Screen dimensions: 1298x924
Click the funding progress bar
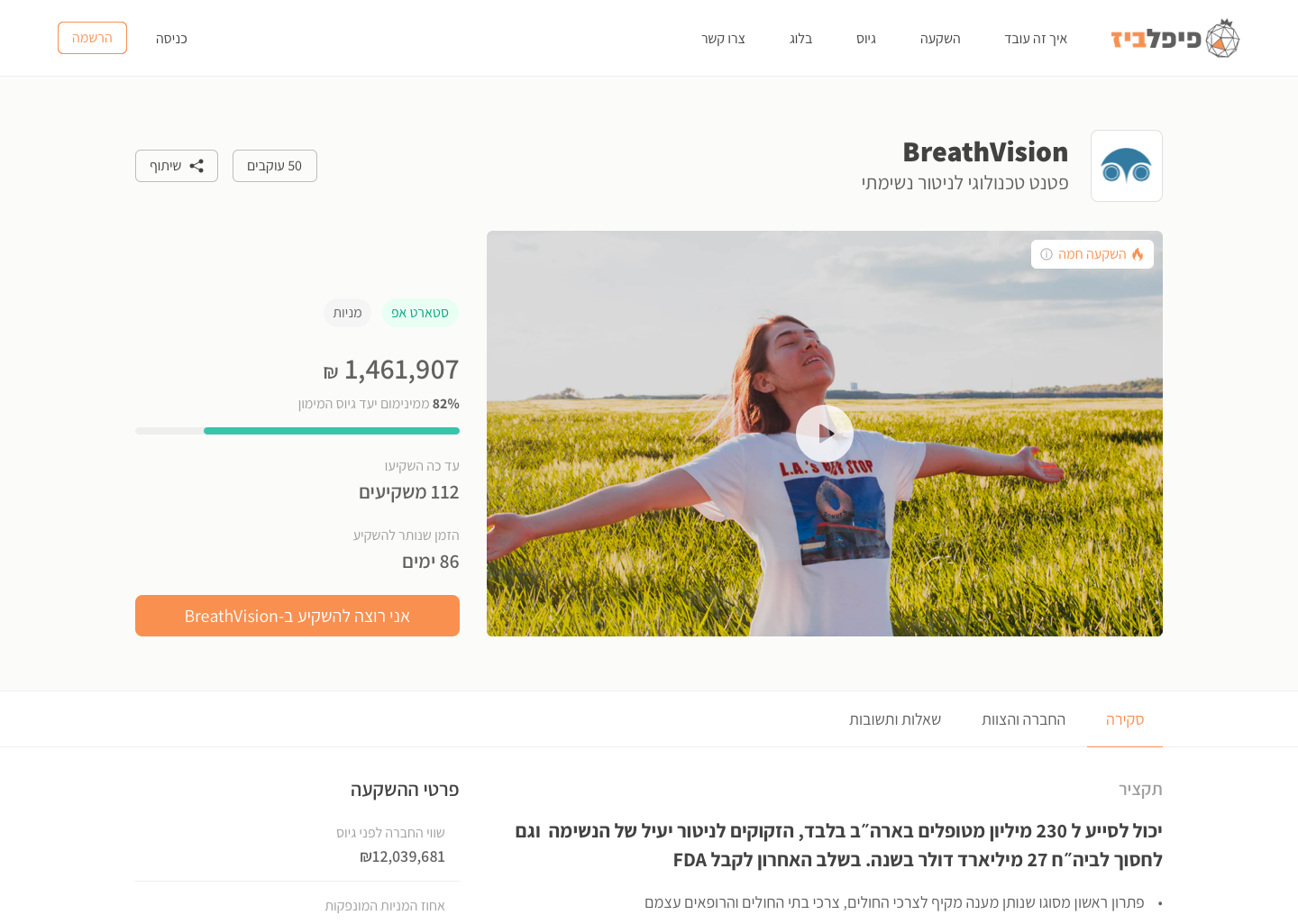pyautogui.click(x=297, y=431)
